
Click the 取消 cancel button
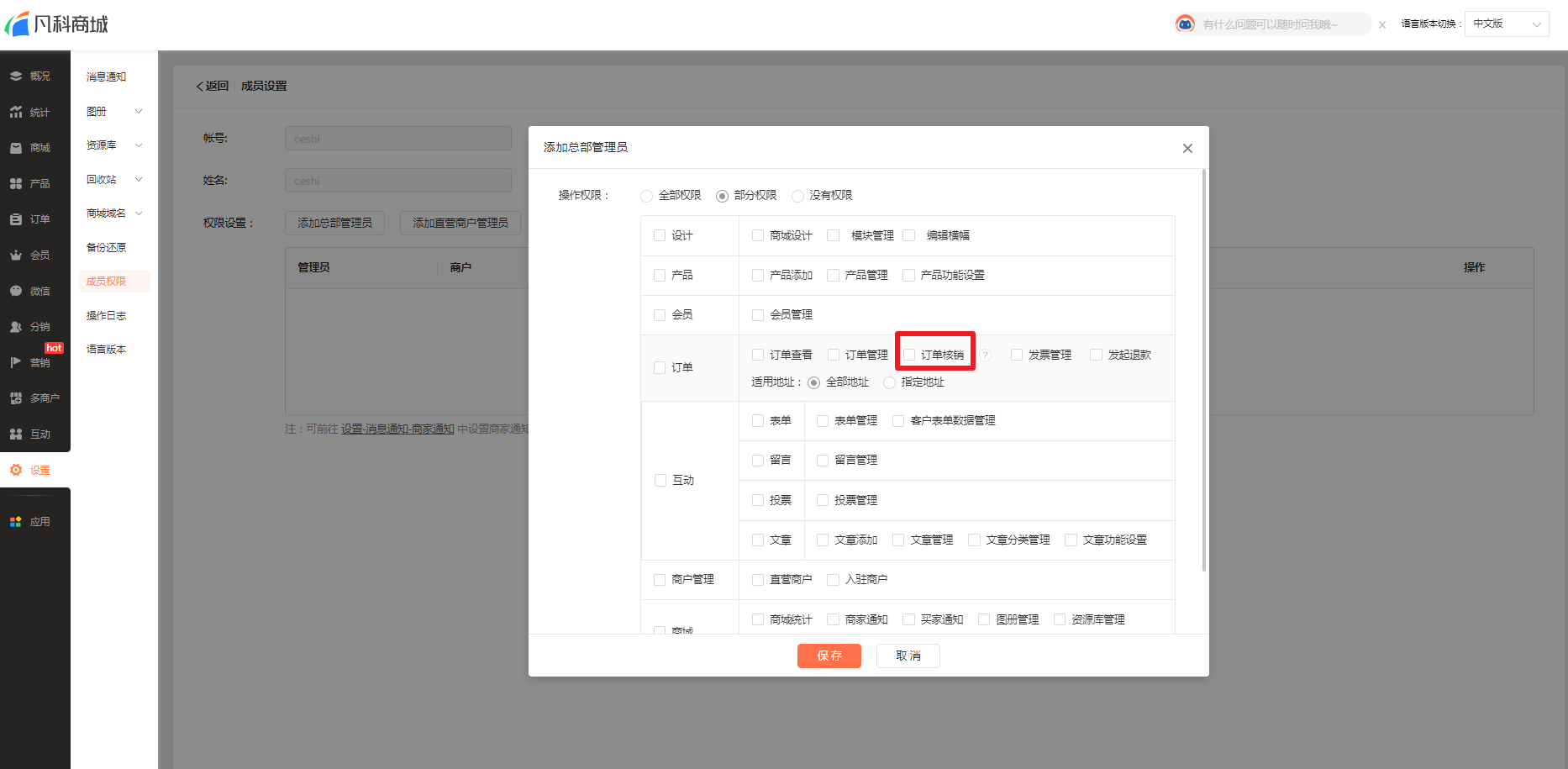[x=908, y=656]
